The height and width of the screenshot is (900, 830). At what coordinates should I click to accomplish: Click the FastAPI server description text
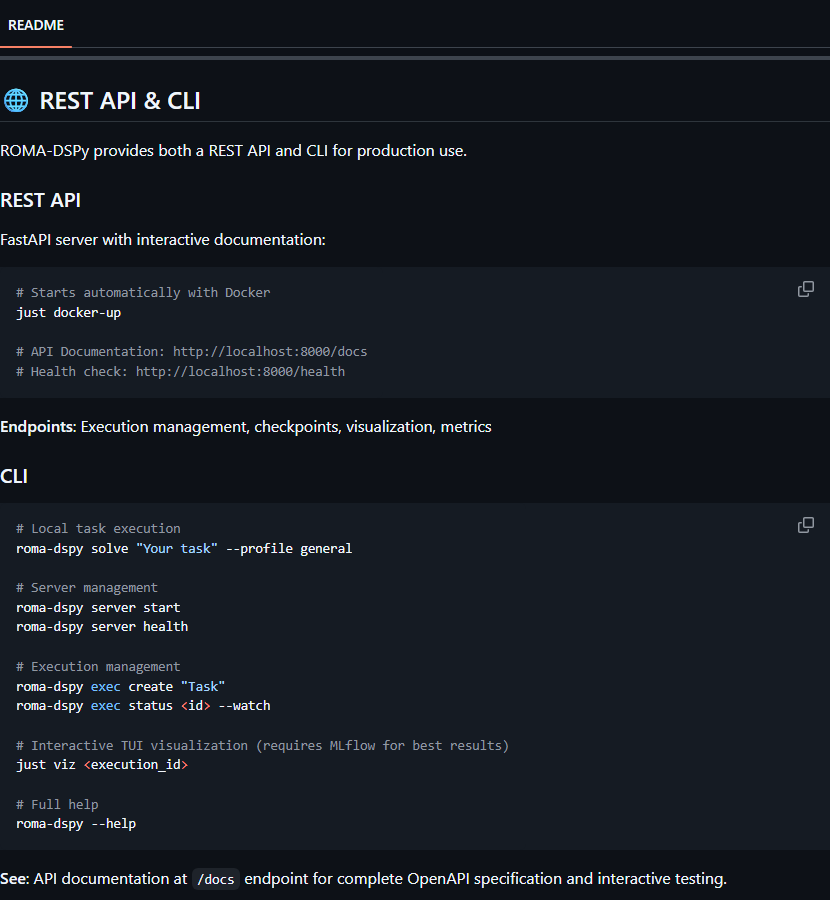point(163,240)
